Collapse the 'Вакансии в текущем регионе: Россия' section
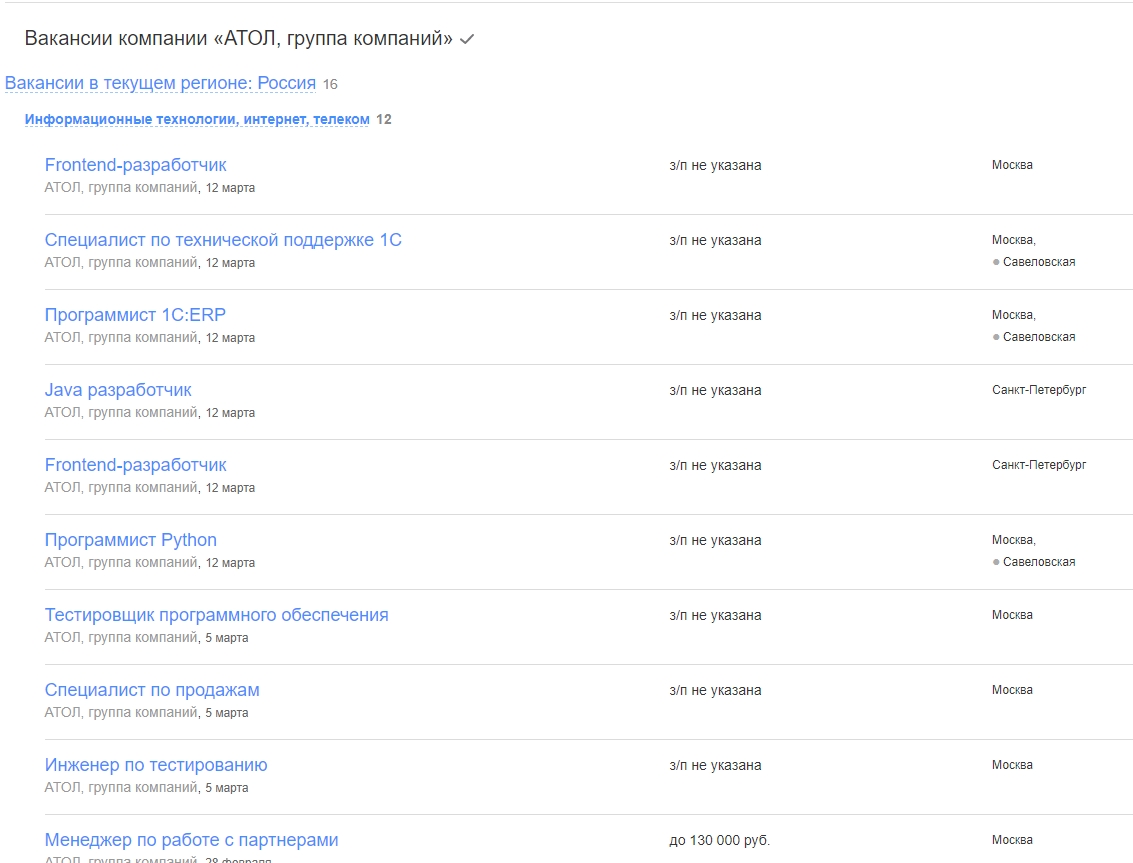 pyautogui.click(x=160, y=83)
